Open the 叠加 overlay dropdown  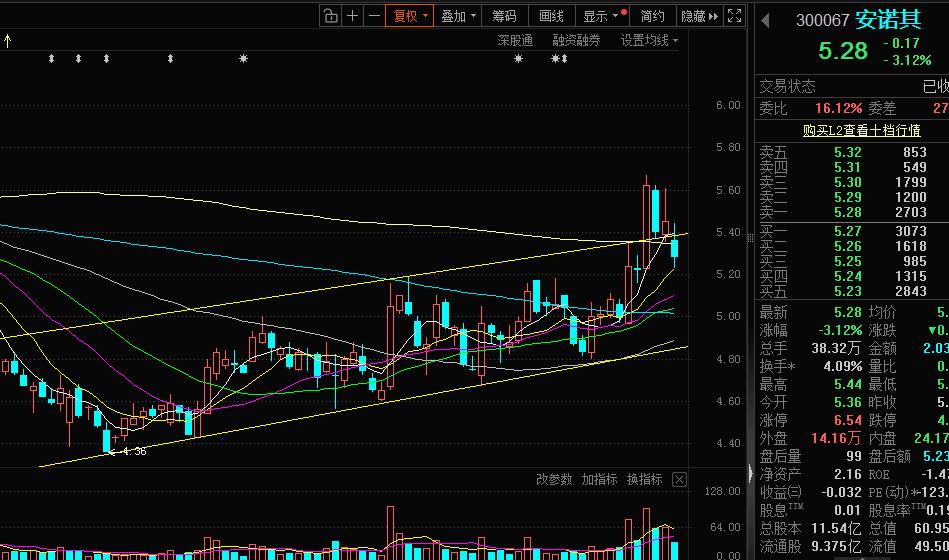458,16
